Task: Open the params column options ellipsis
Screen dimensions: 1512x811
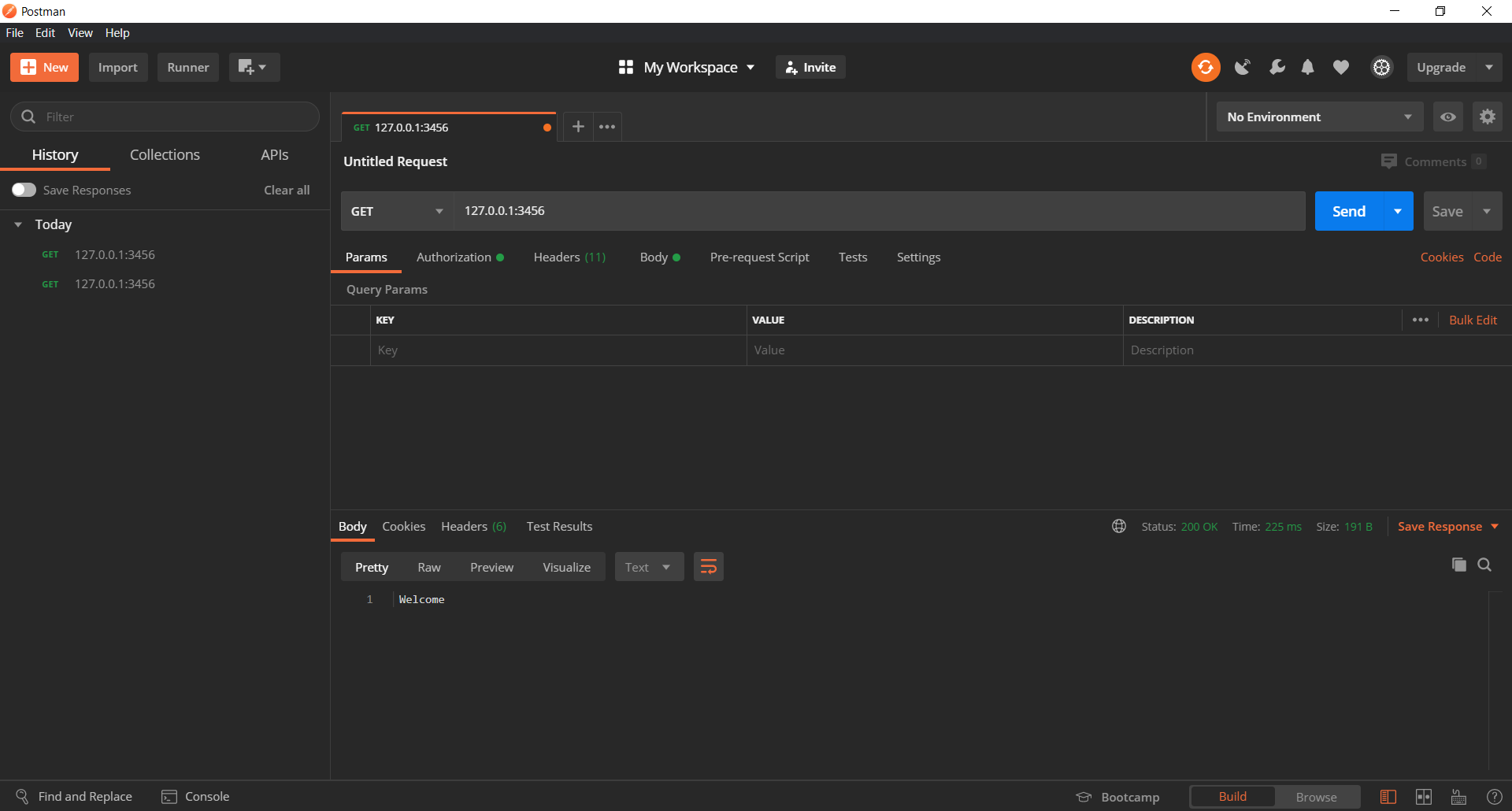Action: 1421,320
